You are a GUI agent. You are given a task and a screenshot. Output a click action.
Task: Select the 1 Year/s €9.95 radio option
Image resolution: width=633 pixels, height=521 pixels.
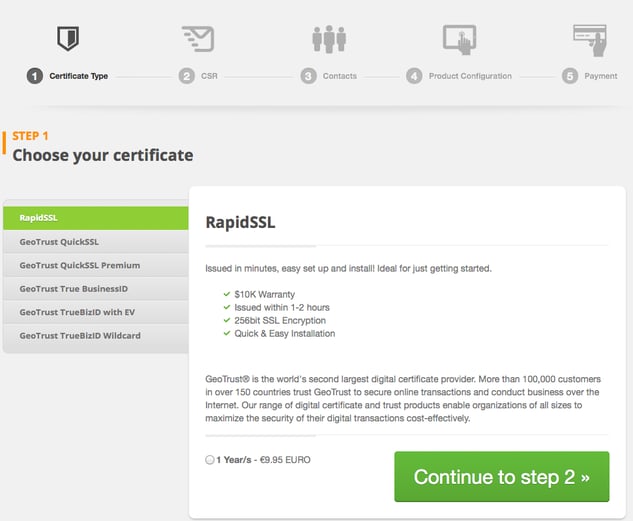[210, 460]
